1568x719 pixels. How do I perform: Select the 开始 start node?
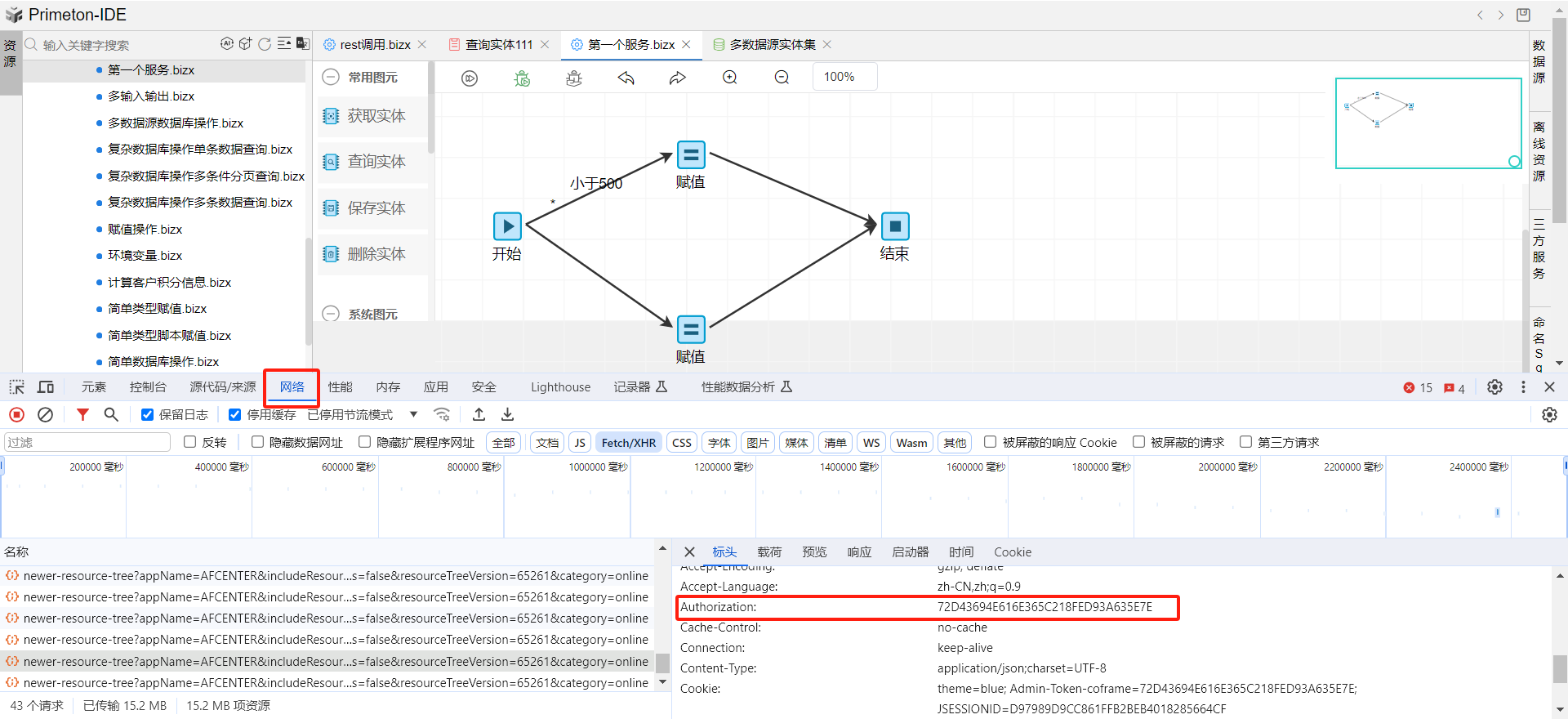507,226
